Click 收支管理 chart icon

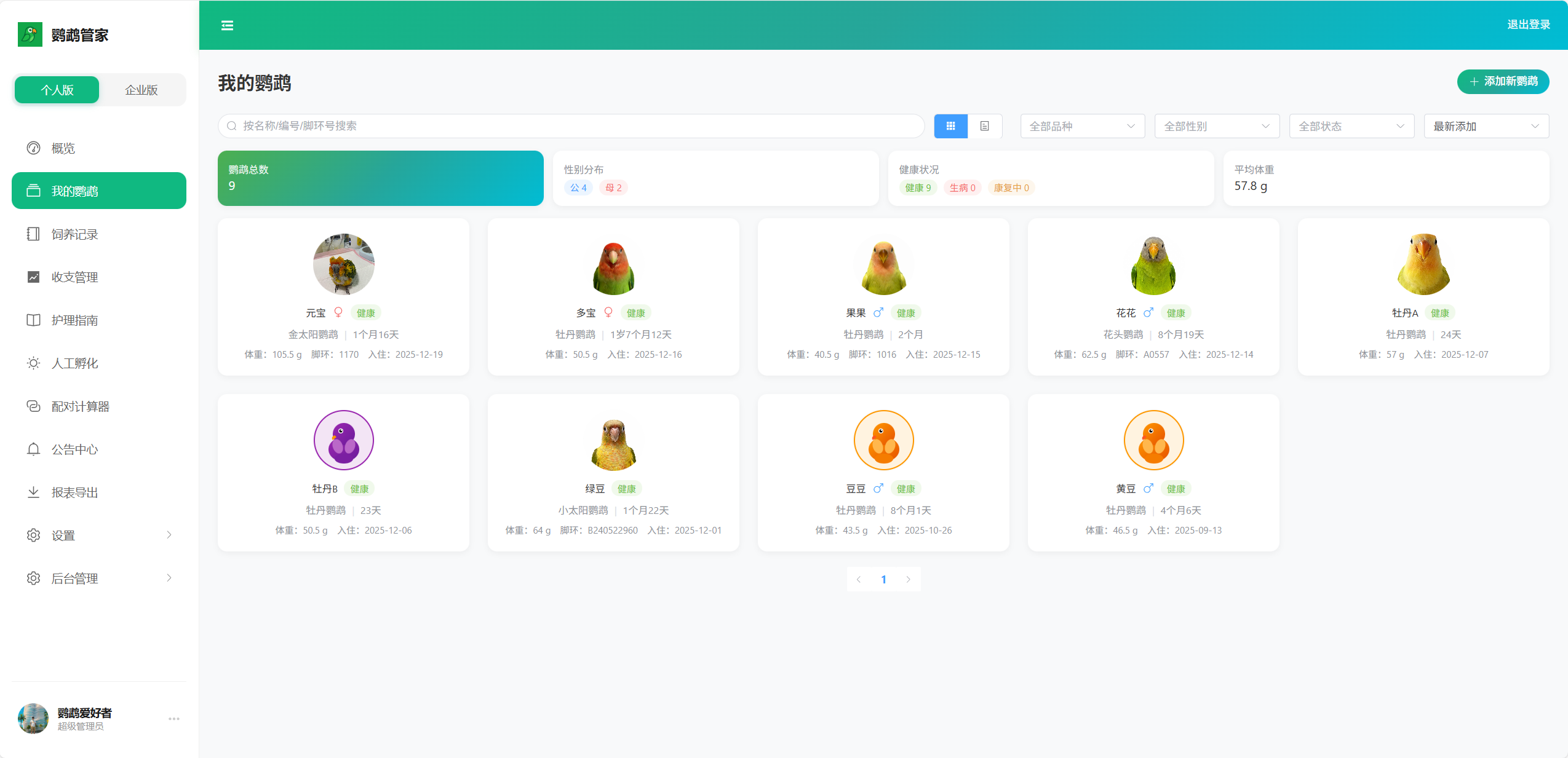34,277
